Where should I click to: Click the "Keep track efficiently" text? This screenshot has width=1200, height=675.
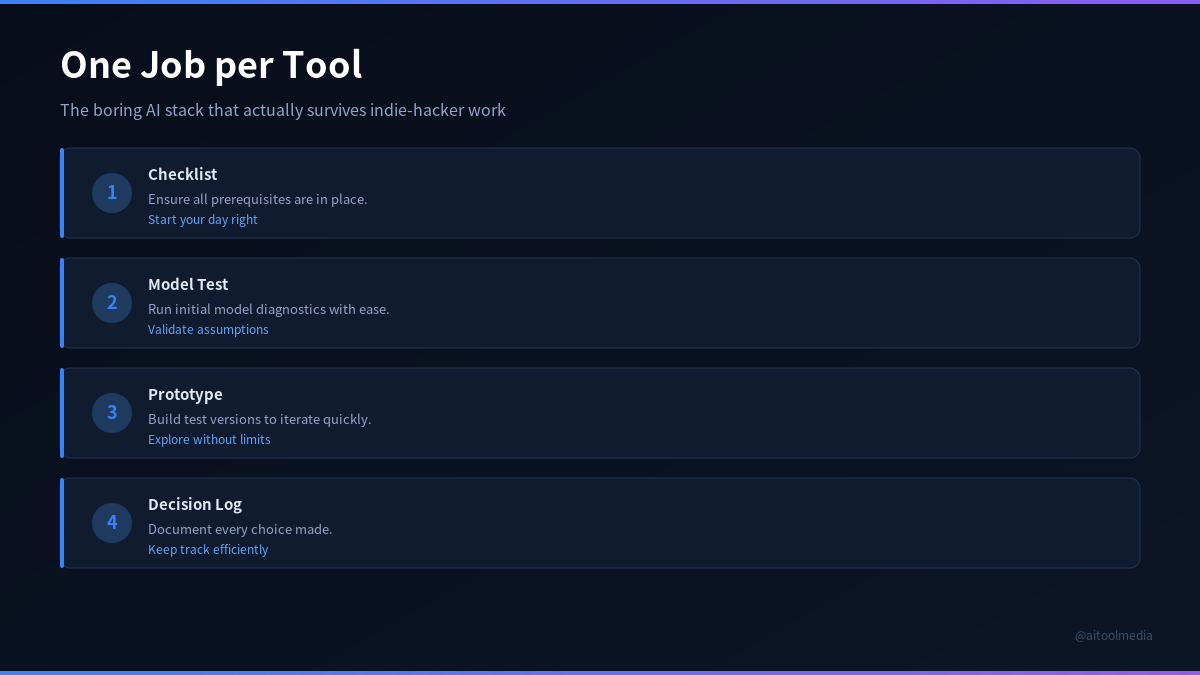click(x=208, y=549)
